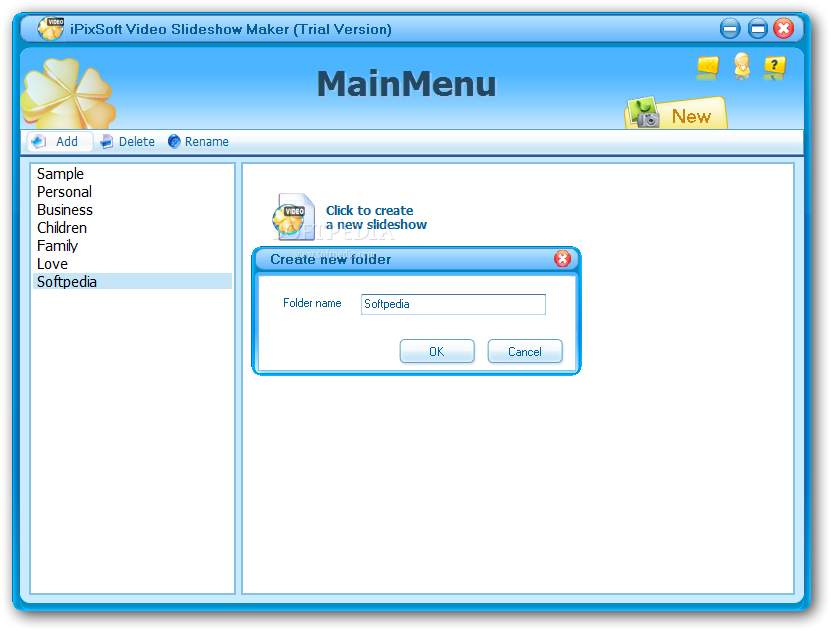Select the Softpedia folder in the list
The height and width of the screenshot is (631, 831).
[132, 281]
